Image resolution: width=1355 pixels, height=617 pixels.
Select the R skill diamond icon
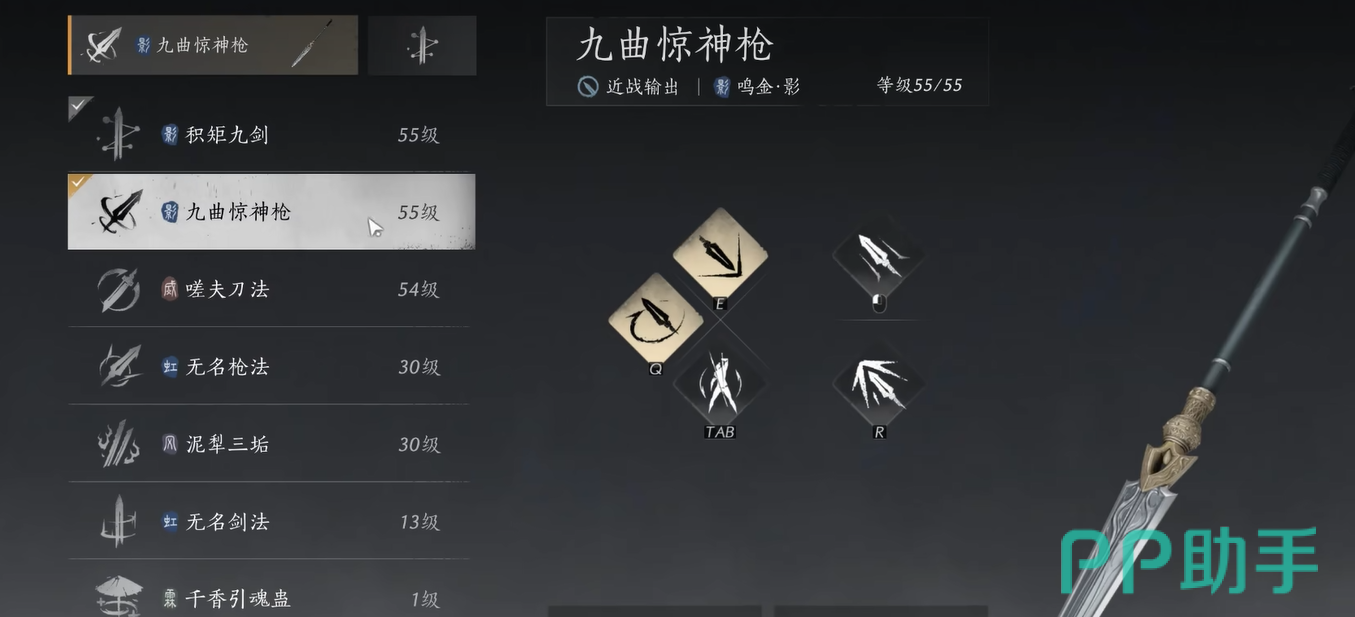tap(879, 382)
